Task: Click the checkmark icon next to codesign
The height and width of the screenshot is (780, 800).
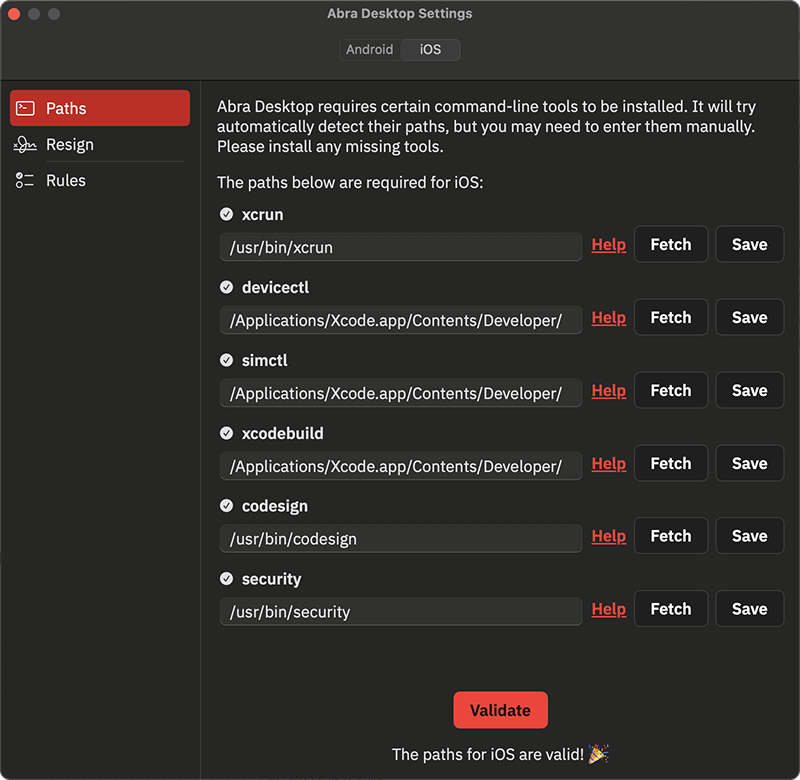Action: pyautogui.click(x=227, y=506)
